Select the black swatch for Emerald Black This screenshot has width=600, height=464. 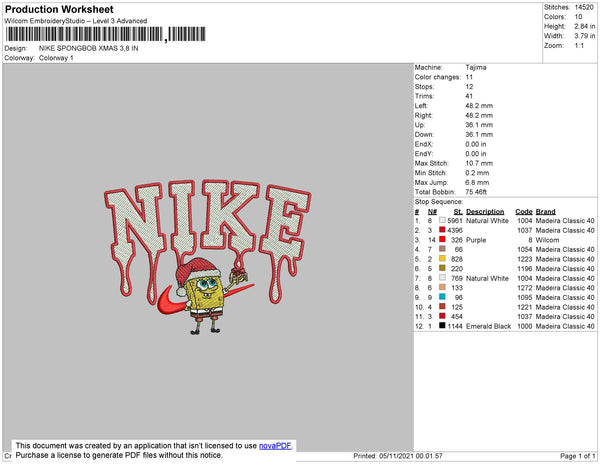point(442,326)
